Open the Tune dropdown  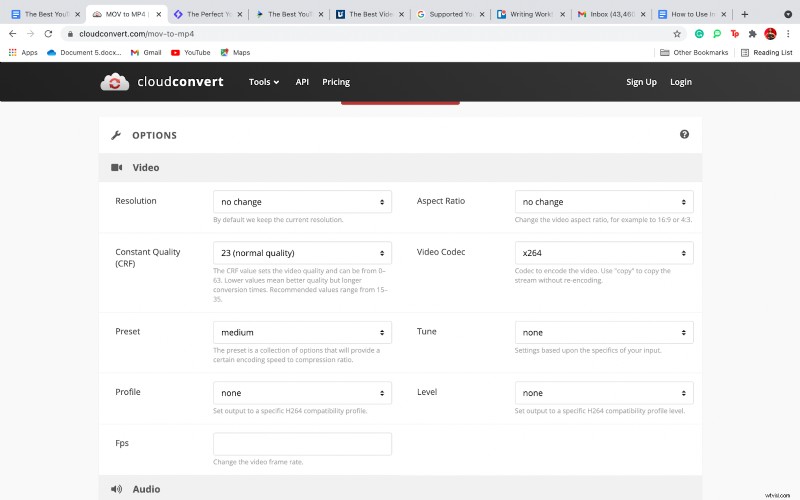pos(604,333)
